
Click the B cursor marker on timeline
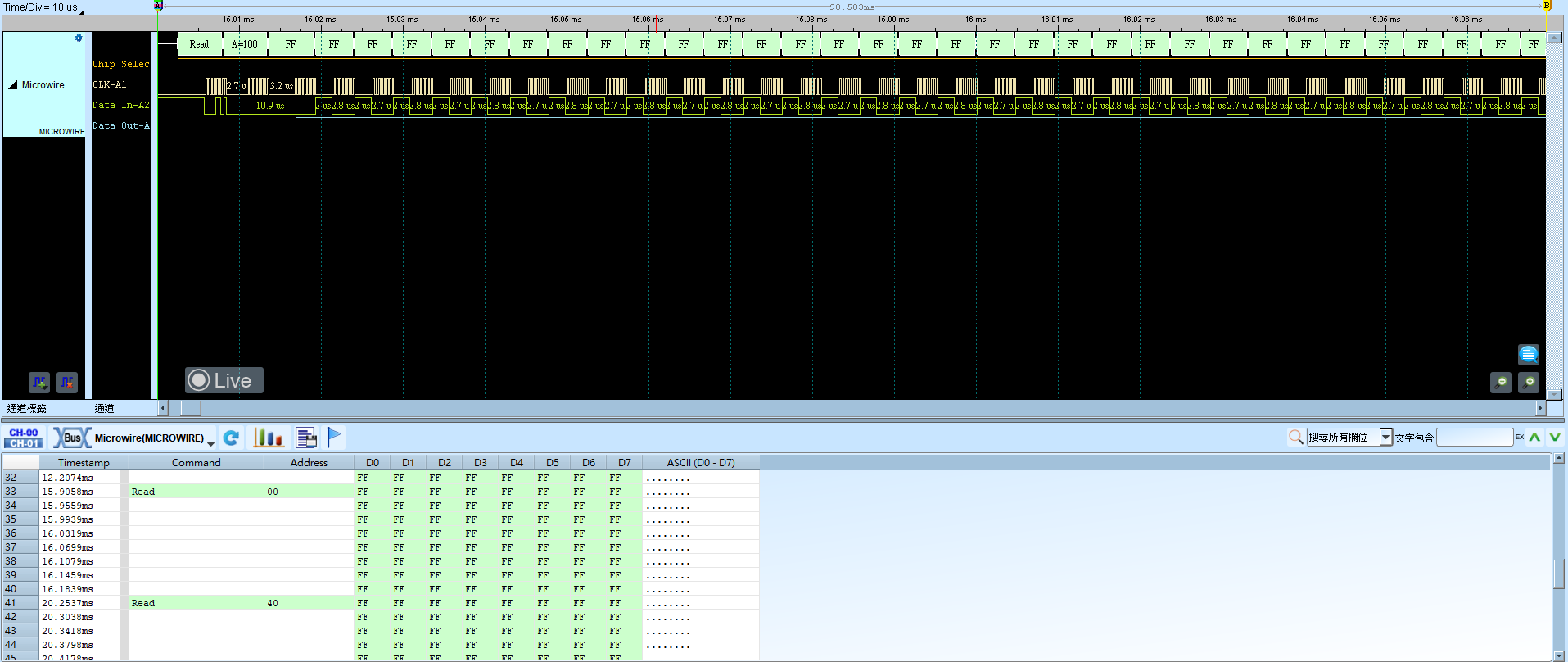1547,5
